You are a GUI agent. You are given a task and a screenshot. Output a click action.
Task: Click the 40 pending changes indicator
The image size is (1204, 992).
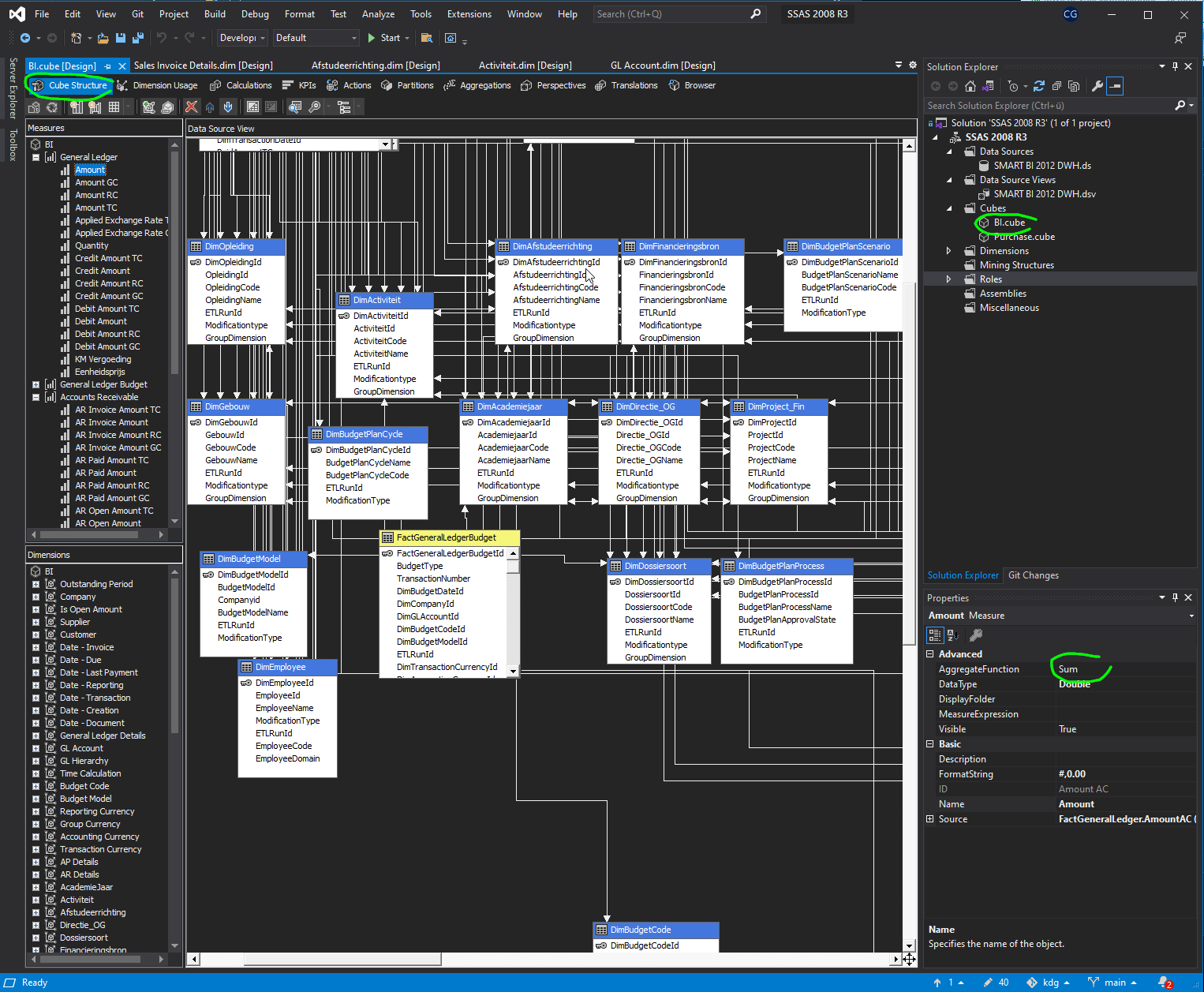coord(996,983)
